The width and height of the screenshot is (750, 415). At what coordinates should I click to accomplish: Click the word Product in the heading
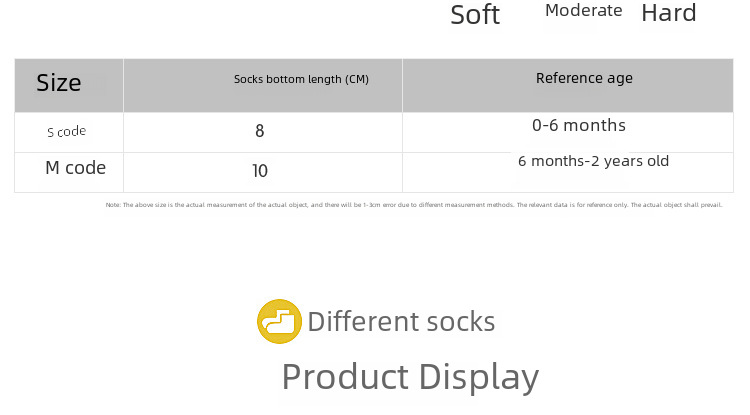(345, 377)
